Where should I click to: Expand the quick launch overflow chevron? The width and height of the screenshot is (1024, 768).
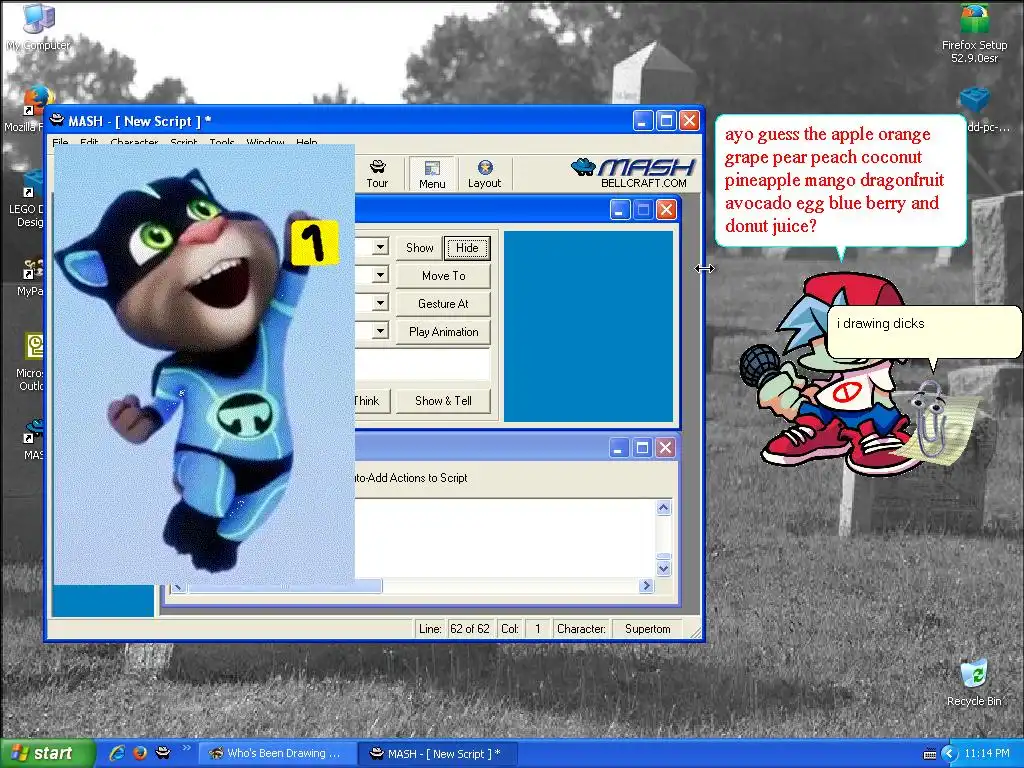186,748
